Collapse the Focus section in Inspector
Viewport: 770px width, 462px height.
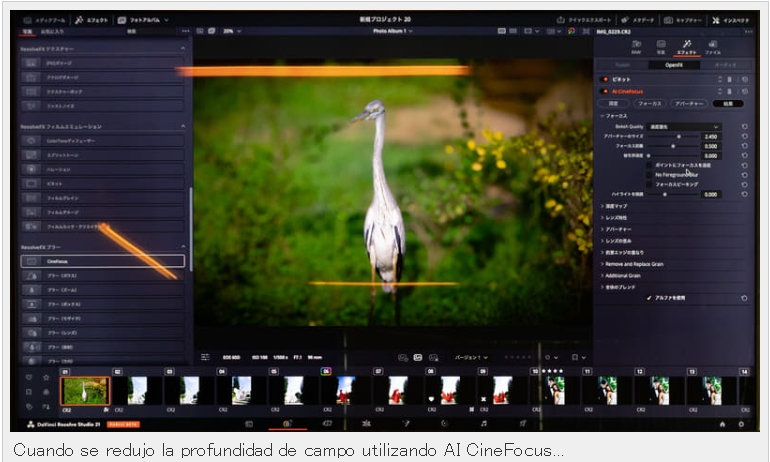[614, 116]
